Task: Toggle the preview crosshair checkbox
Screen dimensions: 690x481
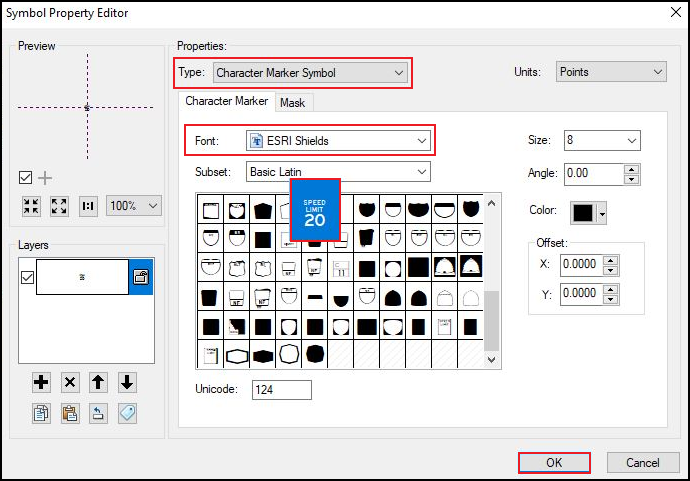Action: (26, 178)
